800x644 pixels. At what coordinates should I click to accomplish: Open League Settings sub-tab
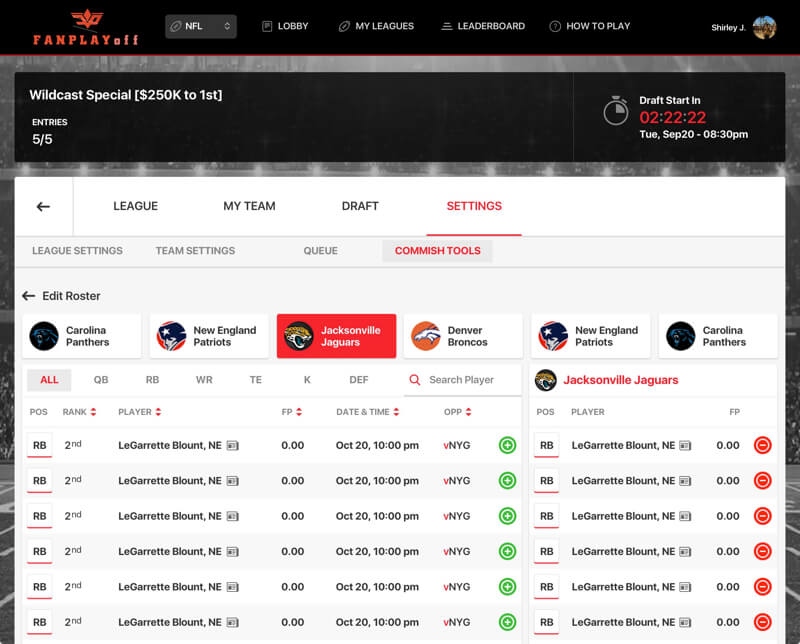(x=77, y=251)
